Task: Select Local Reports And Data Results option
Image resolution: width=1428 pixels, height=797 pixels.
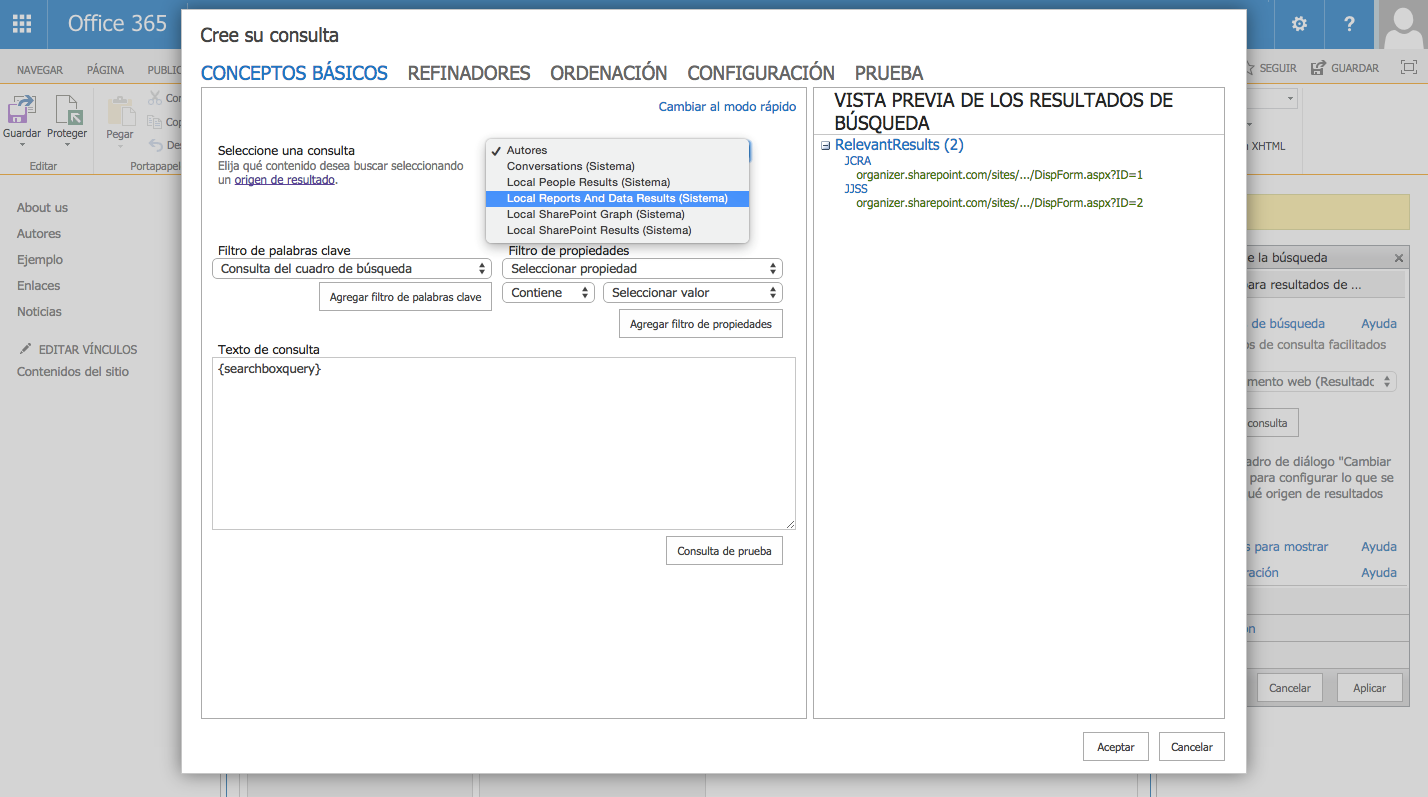Action: coord(617,197)
